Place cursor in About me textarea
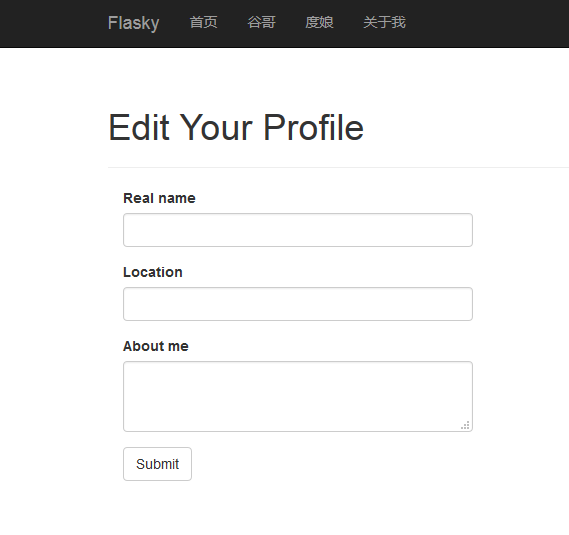The height and width of the screenshot is (535, 569). click(x=298, y=396)
